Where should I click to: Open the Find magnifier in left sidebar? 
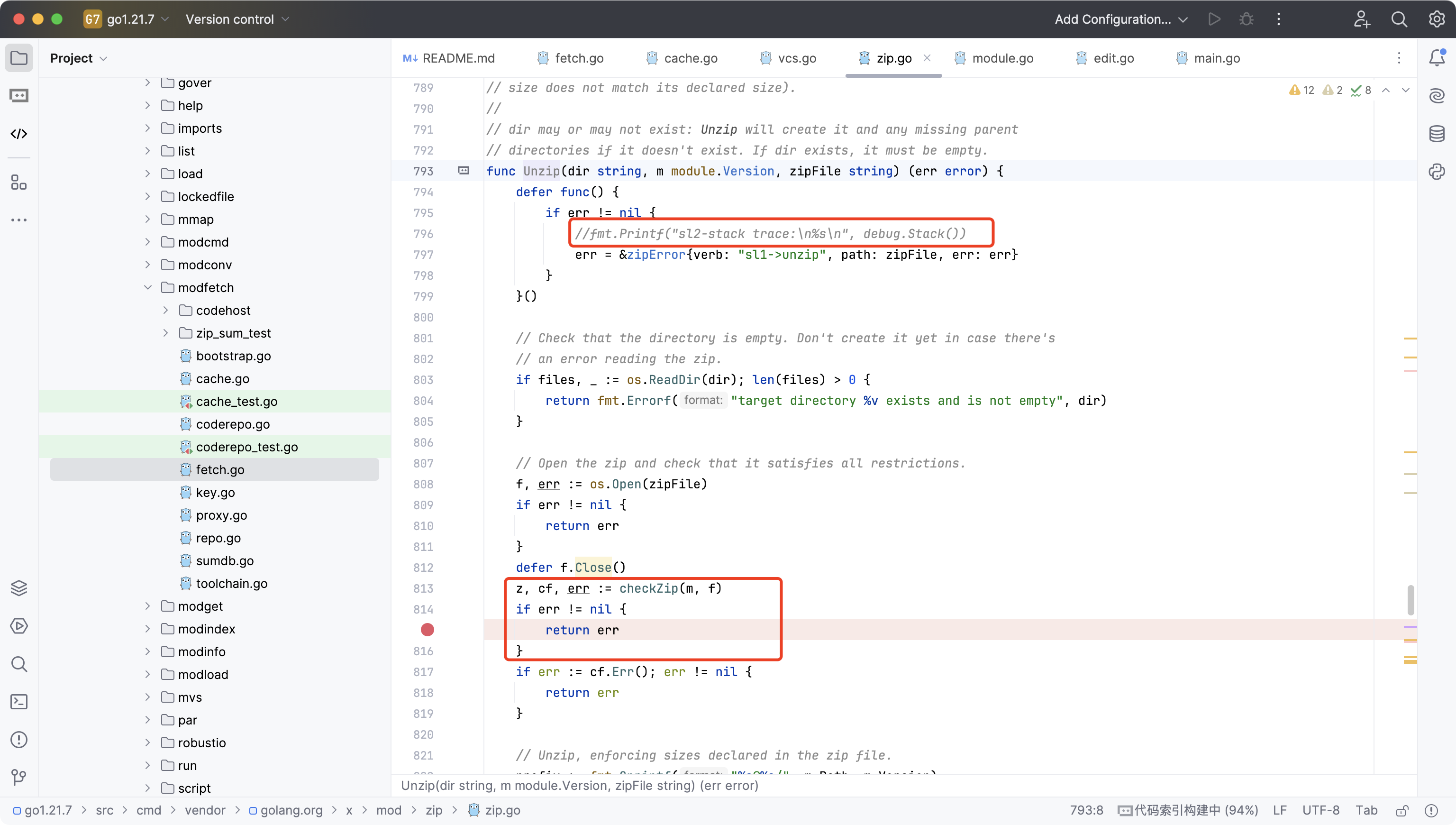(18, 664)
